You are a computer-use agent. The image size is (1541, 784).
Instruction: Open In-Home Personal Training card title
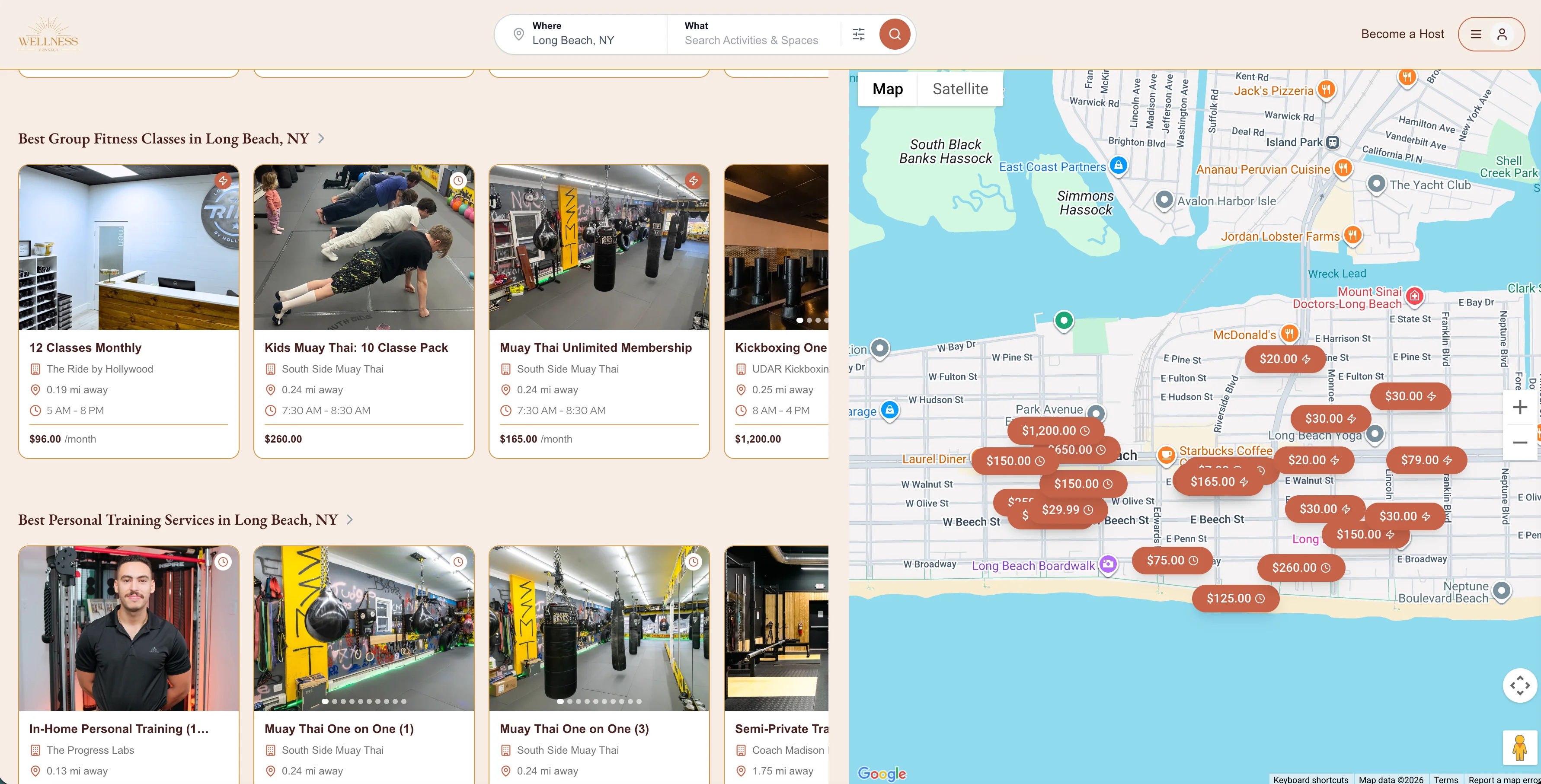point(119,728)
